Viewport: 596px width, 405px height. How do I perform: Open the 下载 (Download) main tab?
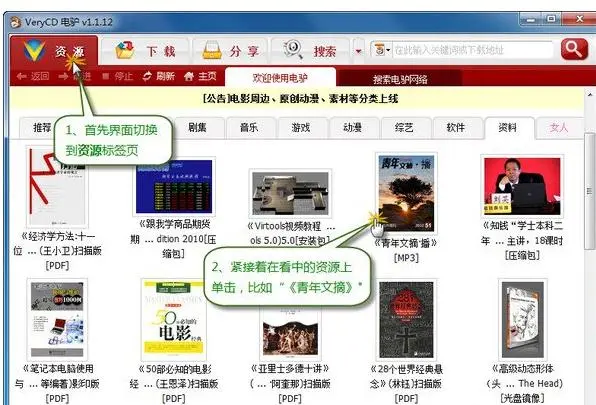[x=145, y=51]
